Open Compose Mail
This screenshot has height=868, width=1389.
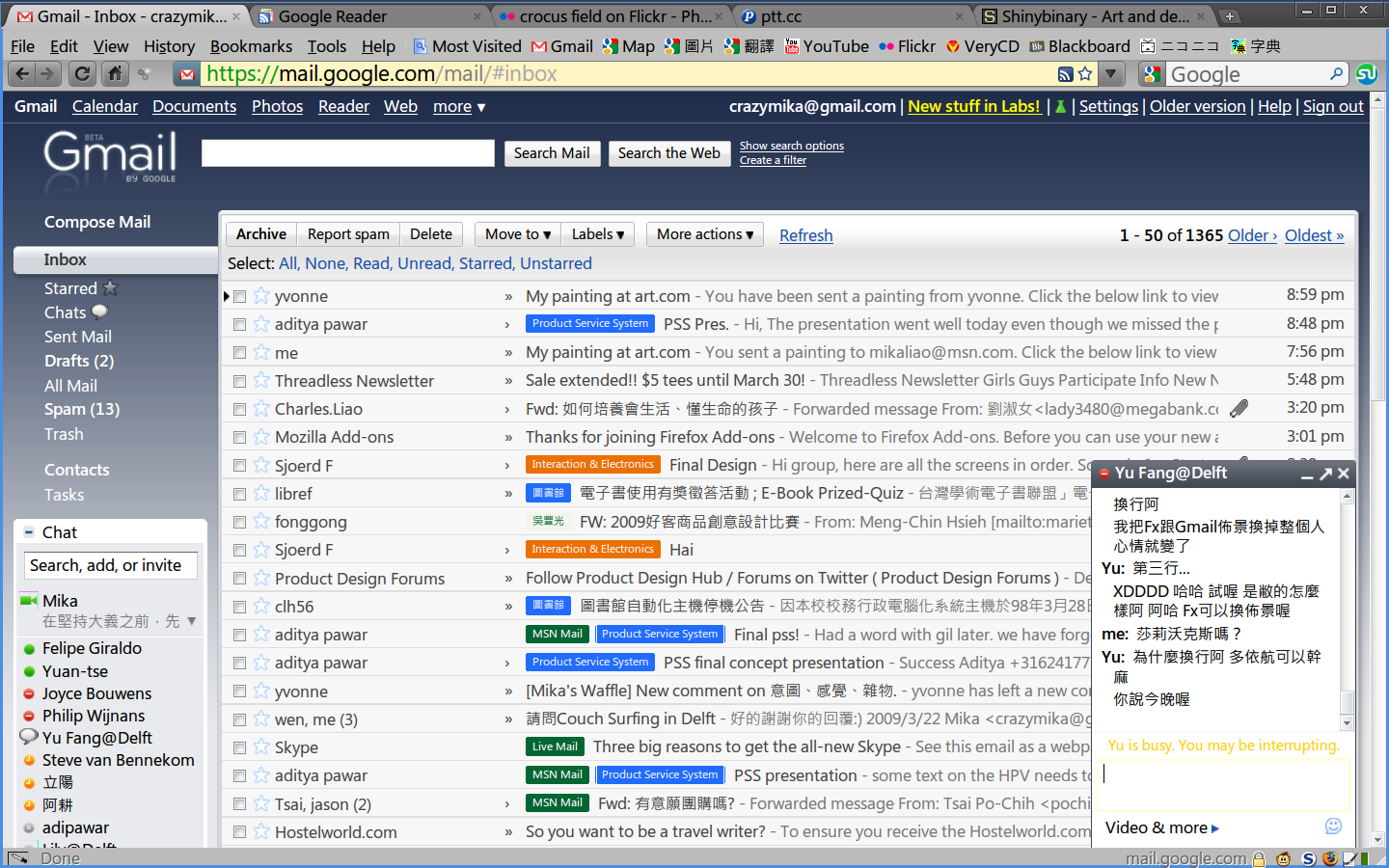(97, 222)
